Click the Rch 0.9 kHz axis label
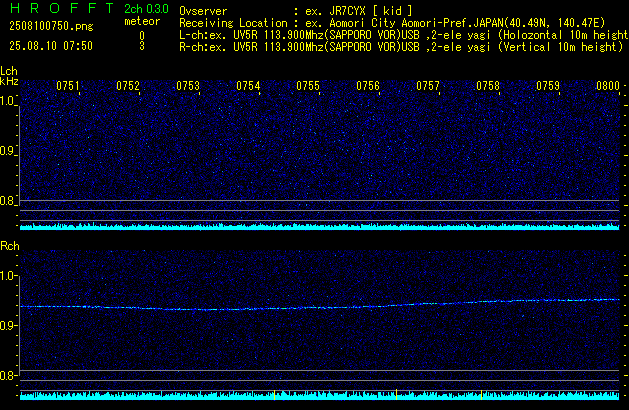This screenshot has height=410, width=629. pyautogui.click(x=8, y=326)
